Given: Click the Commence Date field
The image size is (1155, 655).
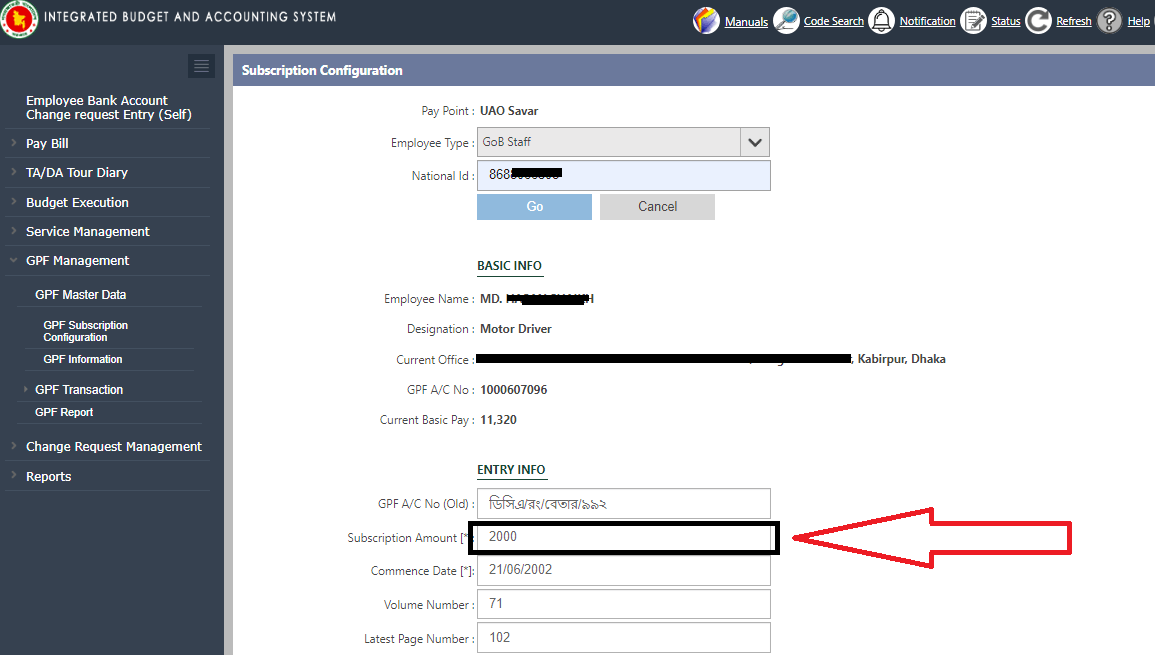Looking at the screenshot, I should point(624,570).
